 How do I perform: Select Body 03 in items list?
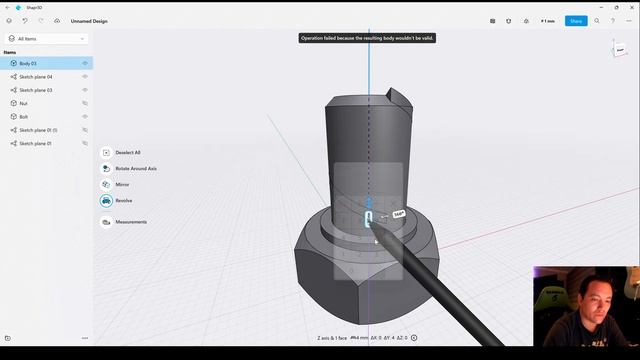coord(46,63)
